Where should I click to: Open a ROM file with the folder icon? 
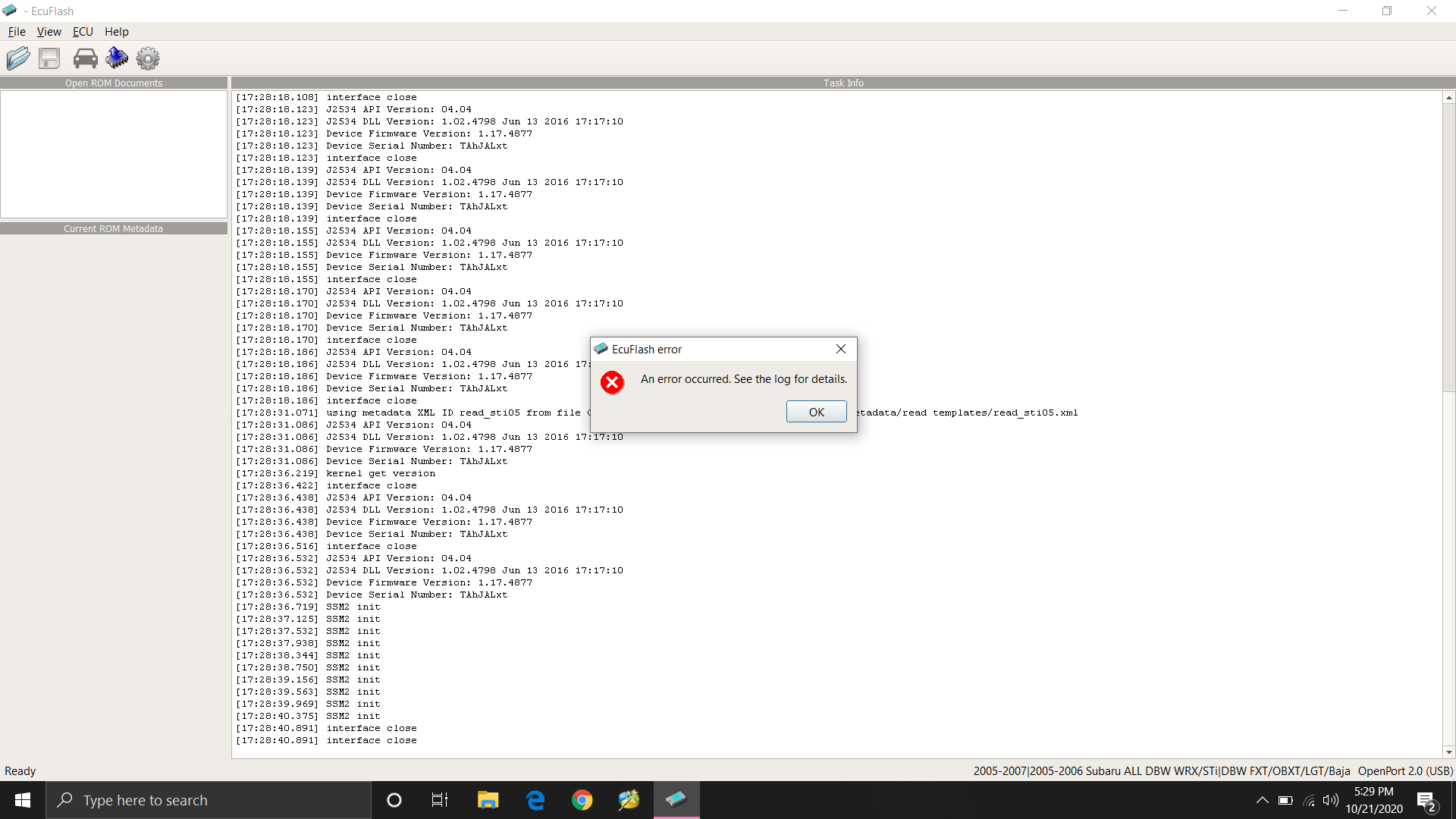click(18, 58)
